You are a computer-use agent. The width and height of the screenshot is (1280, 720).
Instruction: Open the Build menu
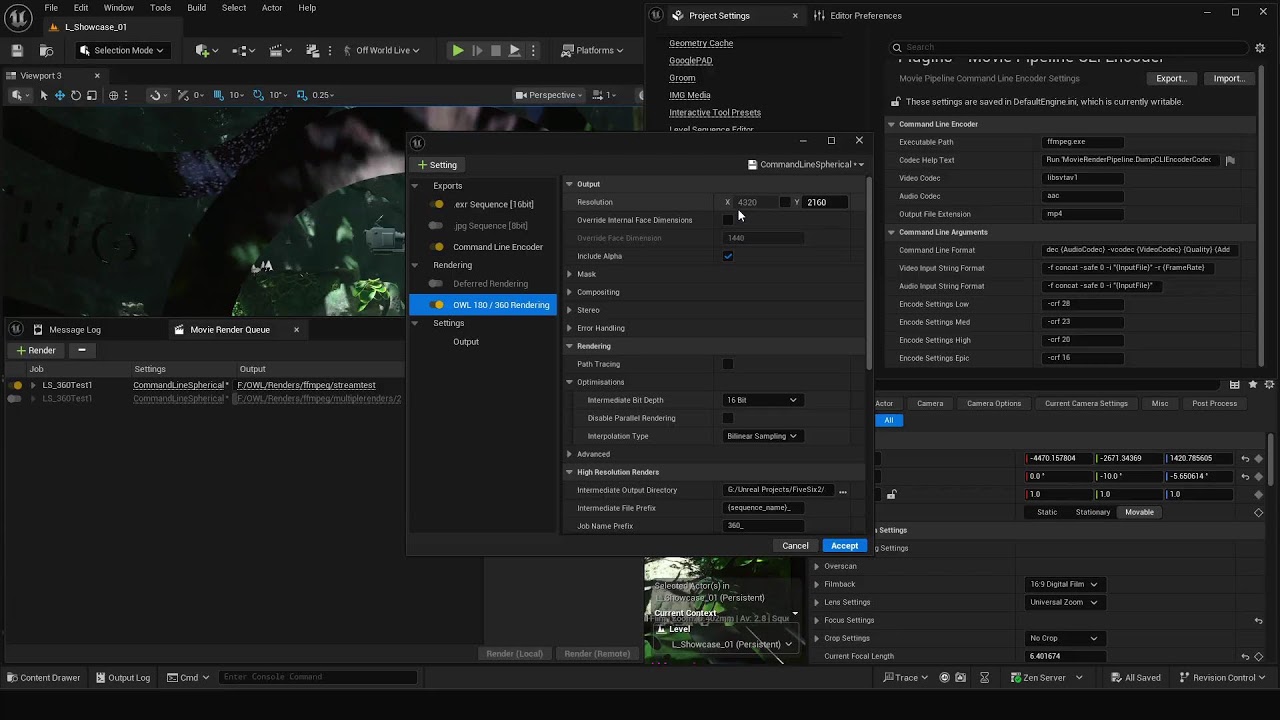[x=196, y=8]
